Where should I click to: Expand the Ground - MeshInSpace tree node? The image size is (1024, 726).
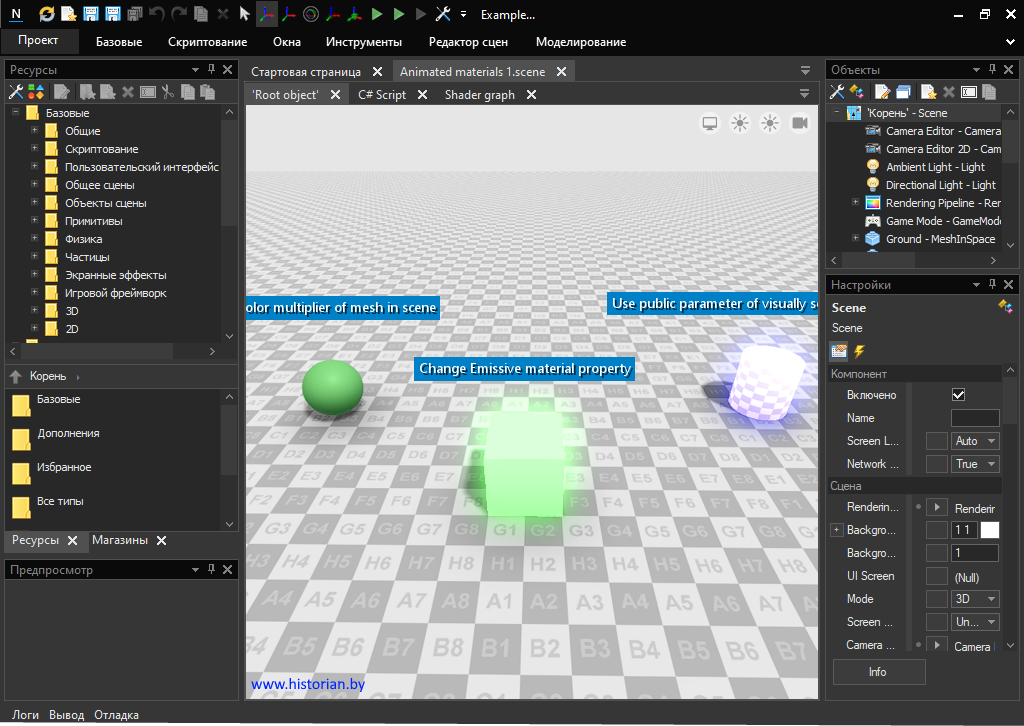[x=855, y=239]
